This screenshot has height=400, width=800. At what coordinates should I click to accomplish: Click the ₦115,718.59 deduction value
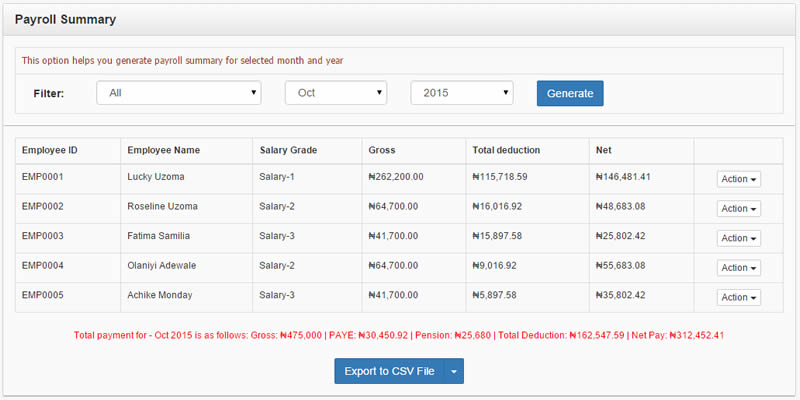pos(500,177)
